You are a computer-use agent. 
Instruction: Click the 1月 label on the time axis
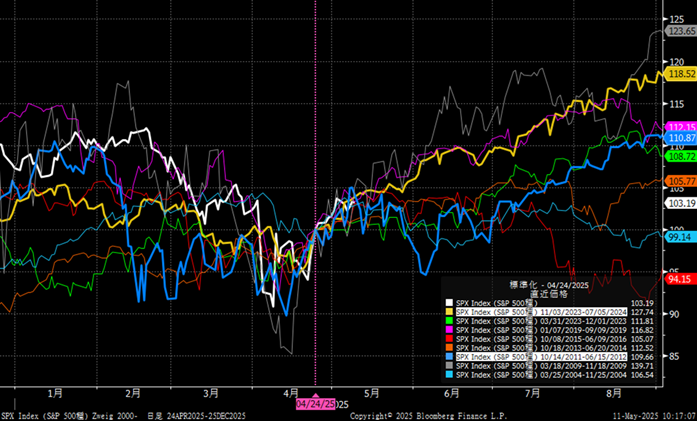pos(55,393)
